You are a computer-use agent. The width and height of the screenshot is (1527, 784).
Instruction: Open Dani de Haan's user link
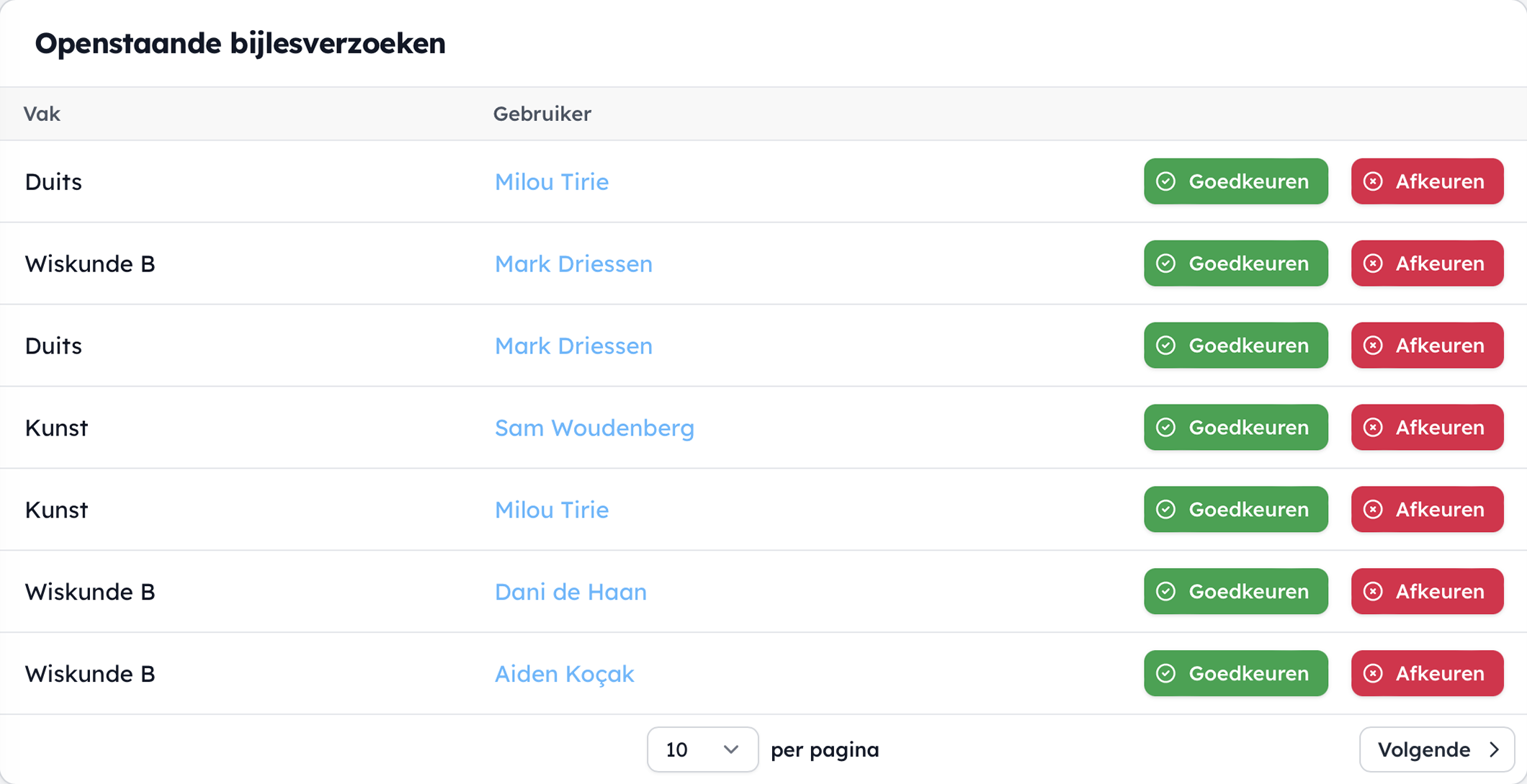pos(570,592)
